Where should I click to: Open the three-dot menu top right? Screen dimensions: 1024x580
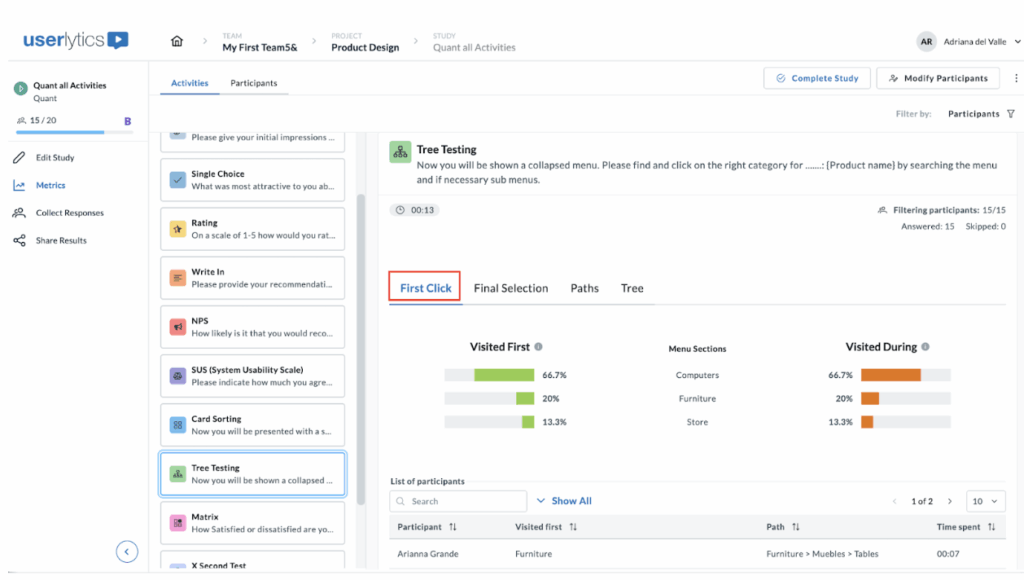[1016, 77]
